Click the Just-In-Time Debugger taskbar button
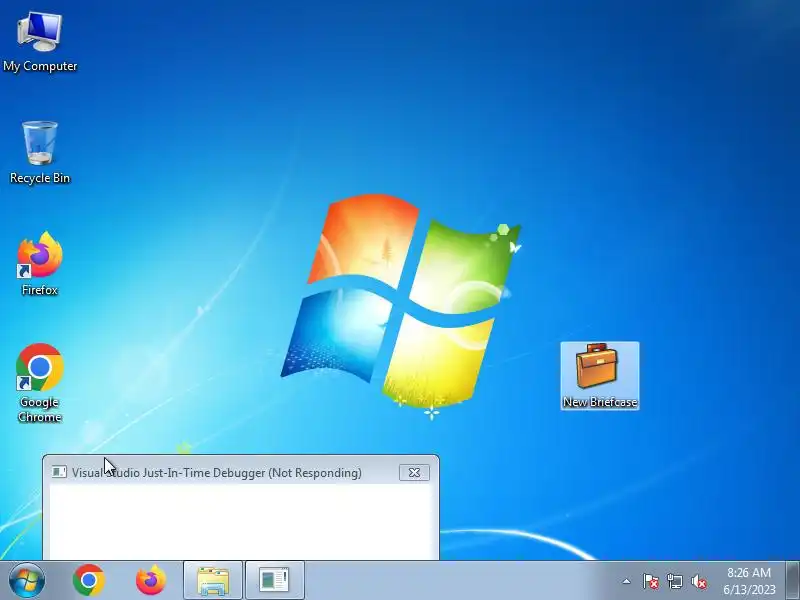This screenshot has width=800, height=600. coord(274,581)
